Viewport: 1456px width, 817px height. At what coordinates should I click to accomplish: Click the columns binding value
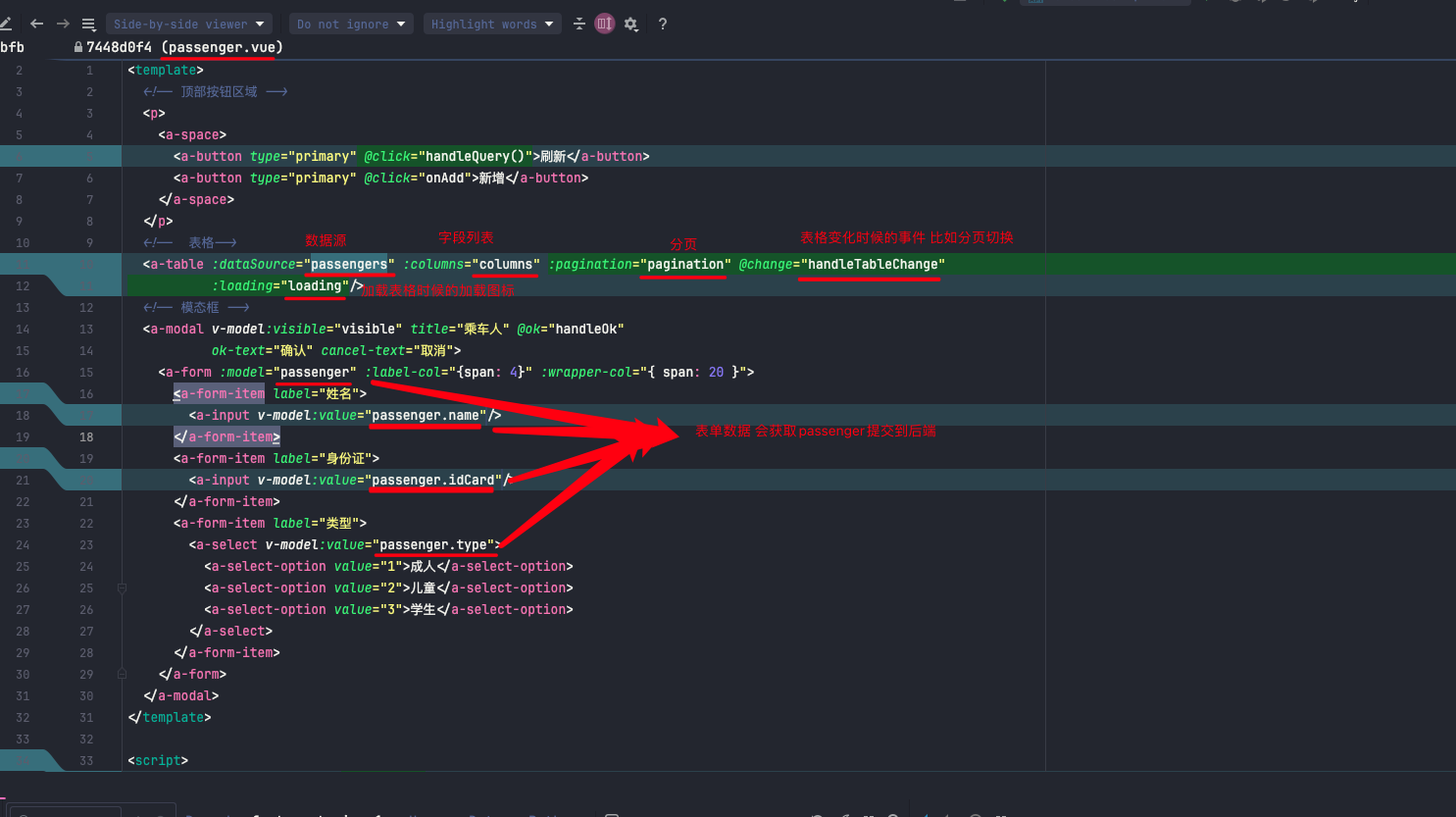pyautogui.click(x=506, y=264)
